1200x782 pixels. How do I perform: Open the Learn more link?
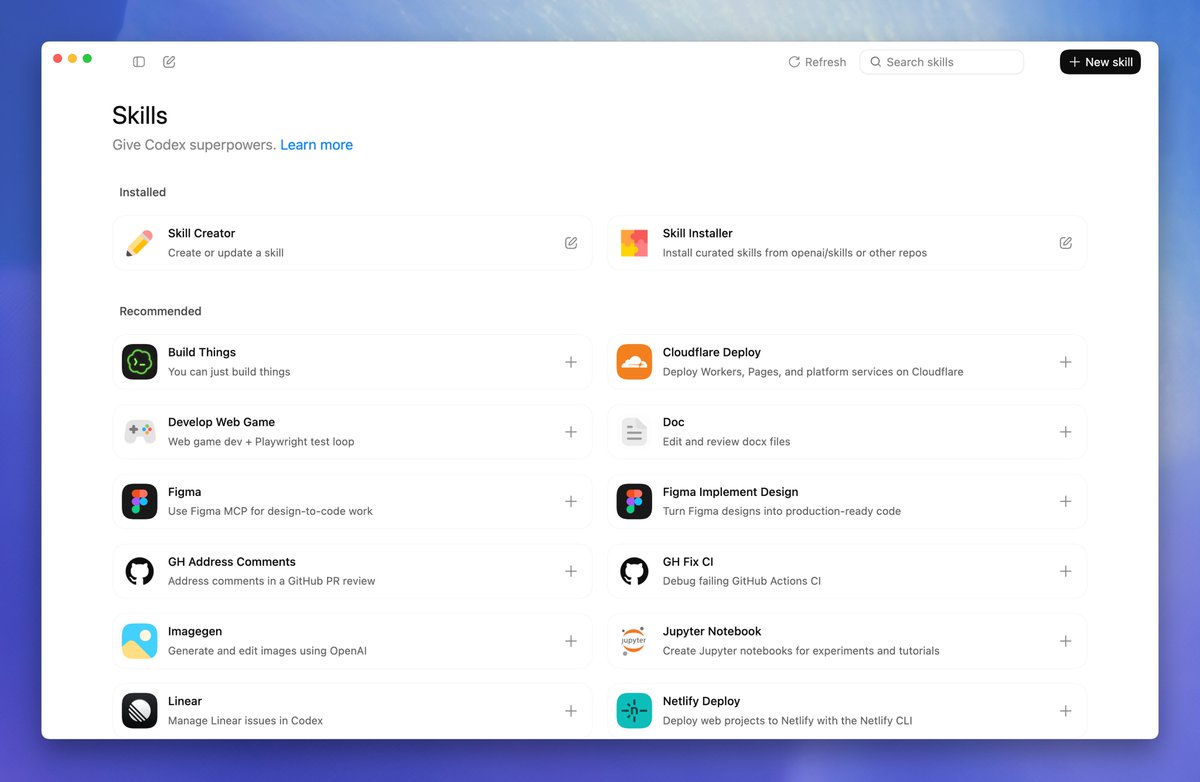[x=316, y=145]
